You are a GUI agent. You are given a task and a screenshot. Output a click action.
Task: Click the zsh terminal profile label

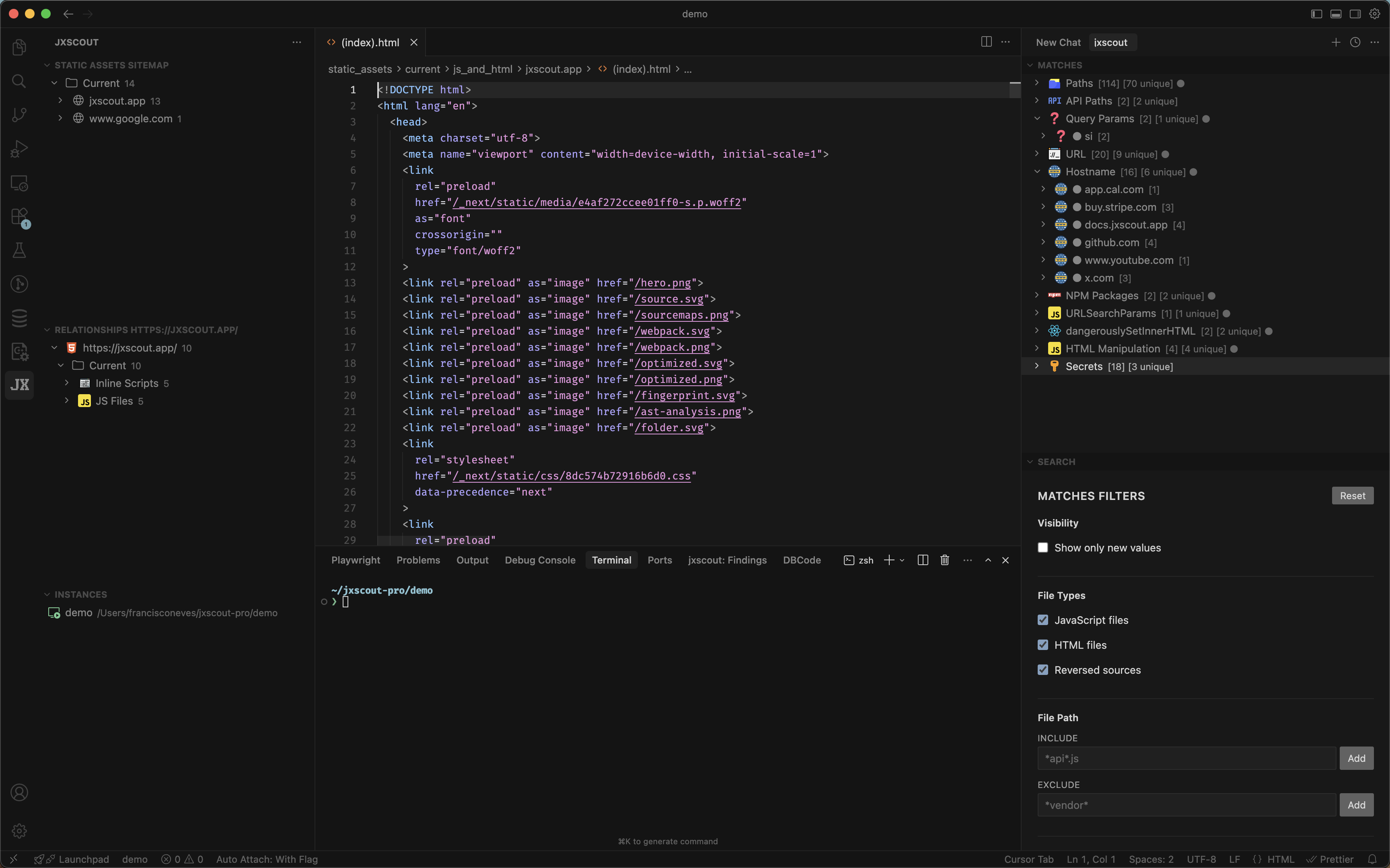tap(859, 560)
